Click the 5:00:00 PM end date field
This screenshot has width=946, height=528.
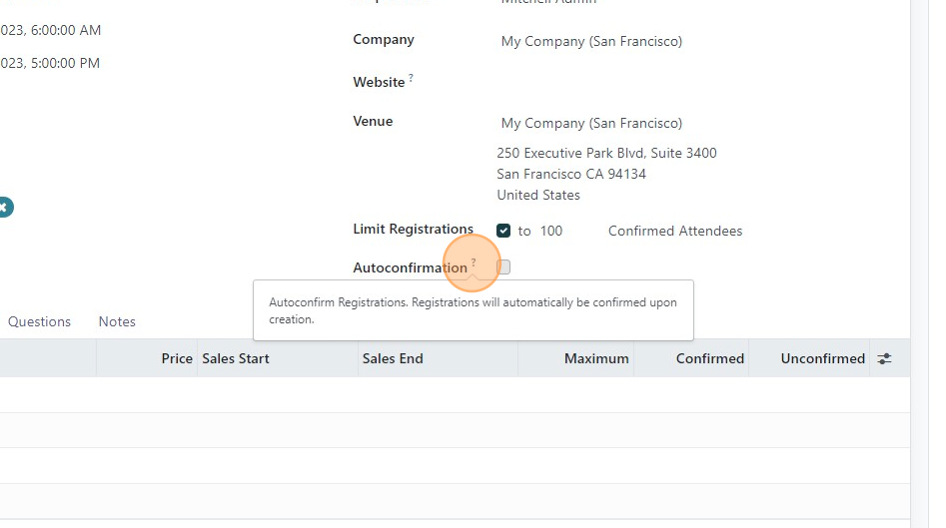coord(50,63)
